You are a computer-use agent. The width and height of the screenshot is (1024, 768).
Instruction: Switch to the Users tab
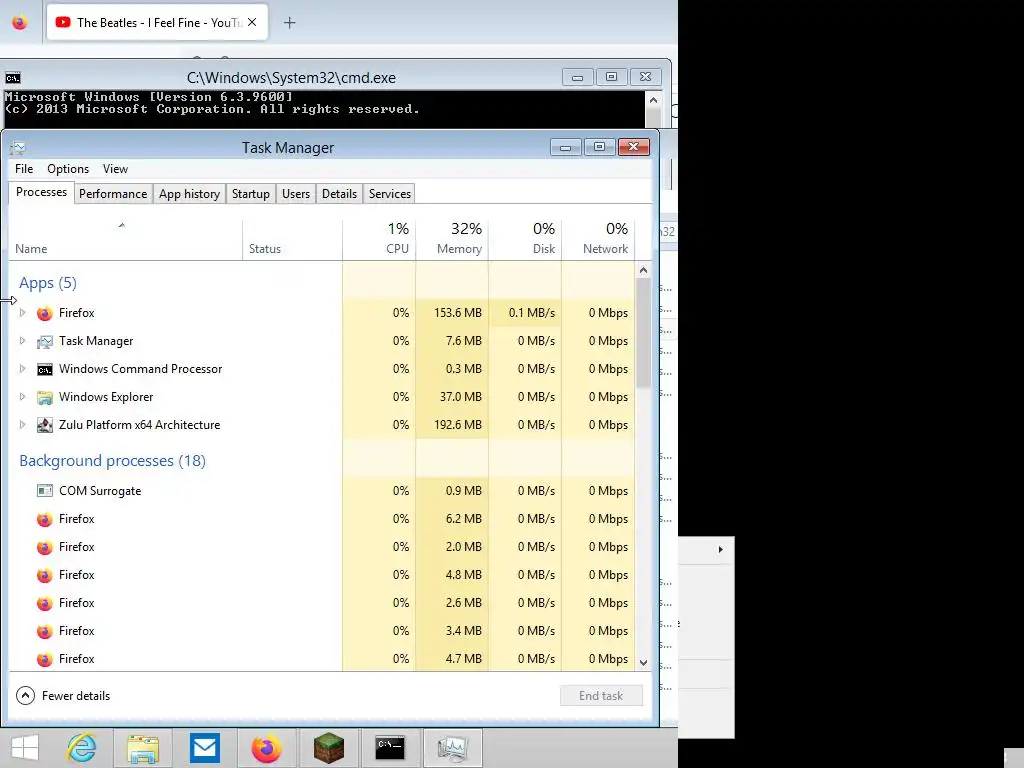(296, 194)
